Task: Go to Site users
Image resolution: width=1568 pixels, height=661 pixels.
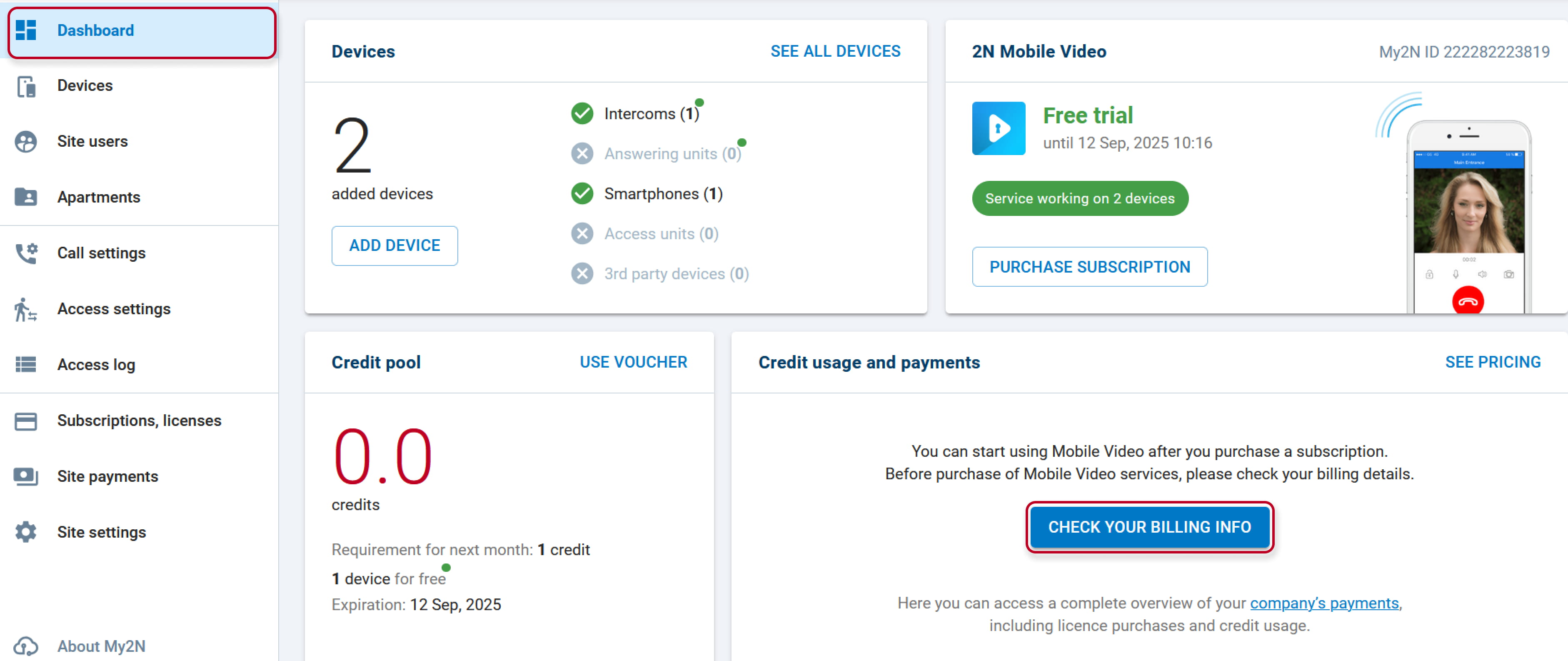Action: (x=140, y=141)
